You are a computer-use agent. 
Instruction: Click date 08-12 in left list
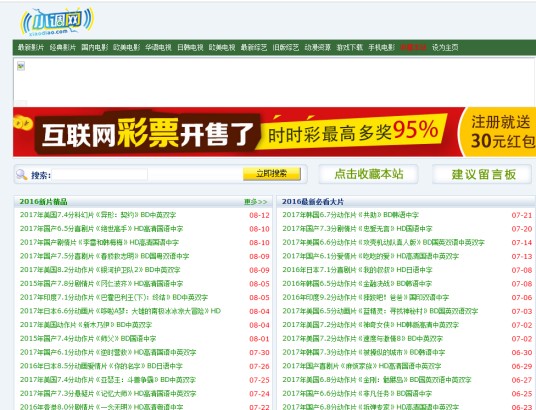pyautogui.click(x=259, y=215)
